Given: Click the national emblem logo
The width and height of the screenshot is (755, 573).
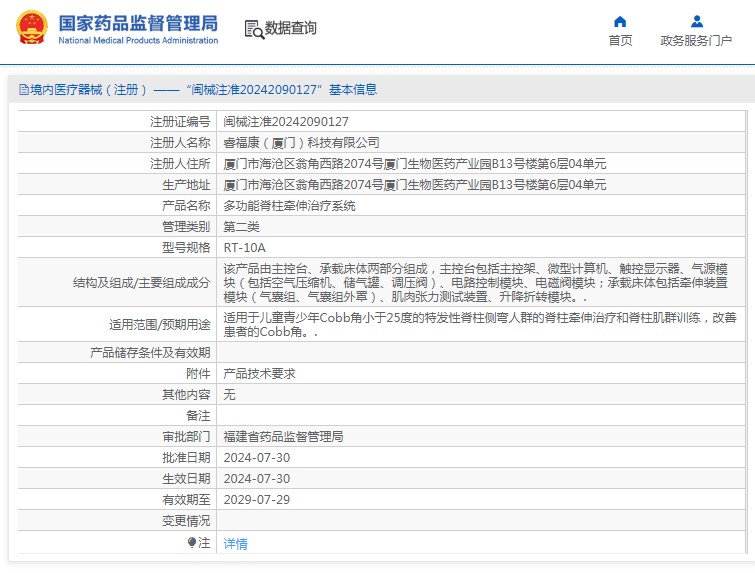Looking at the screenshot, I should click(32, 28).
